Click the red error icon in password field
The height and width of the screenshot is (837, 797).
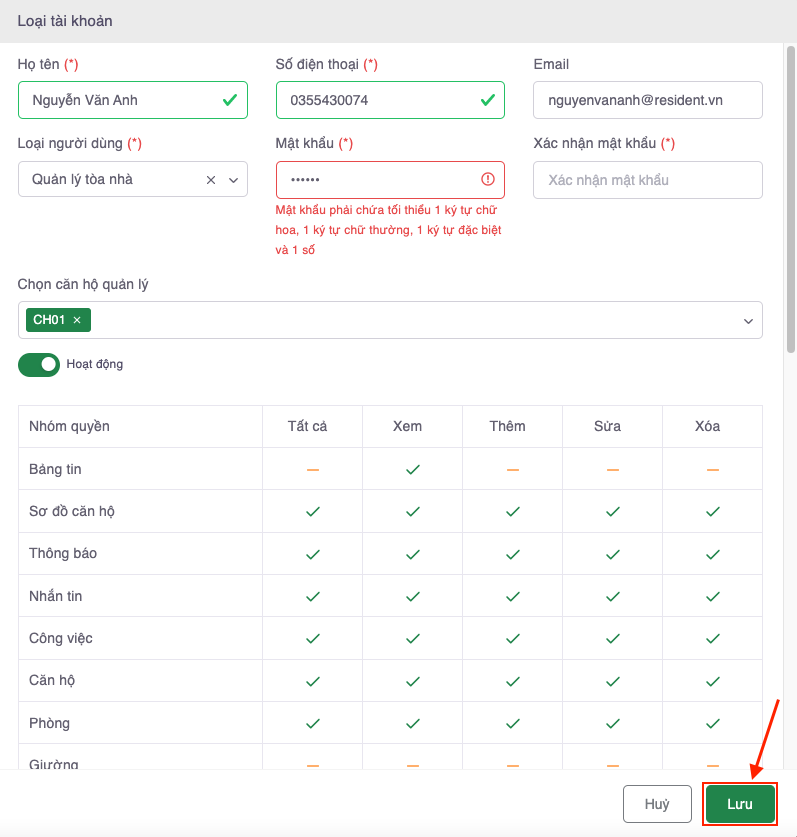(x=488, y=180)
